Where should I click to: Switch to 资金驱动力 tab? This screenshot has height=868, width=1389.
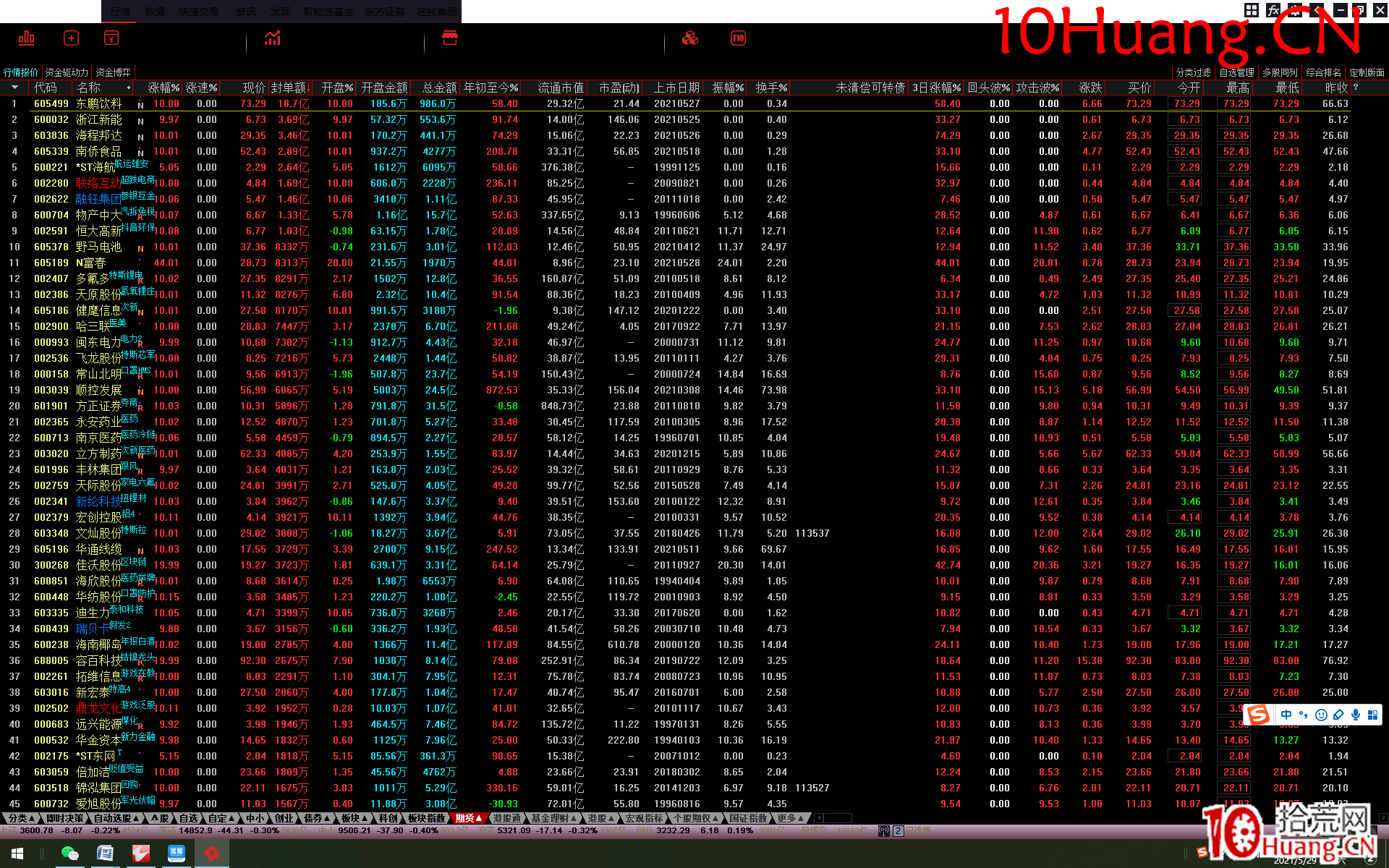tap(66, 72)
